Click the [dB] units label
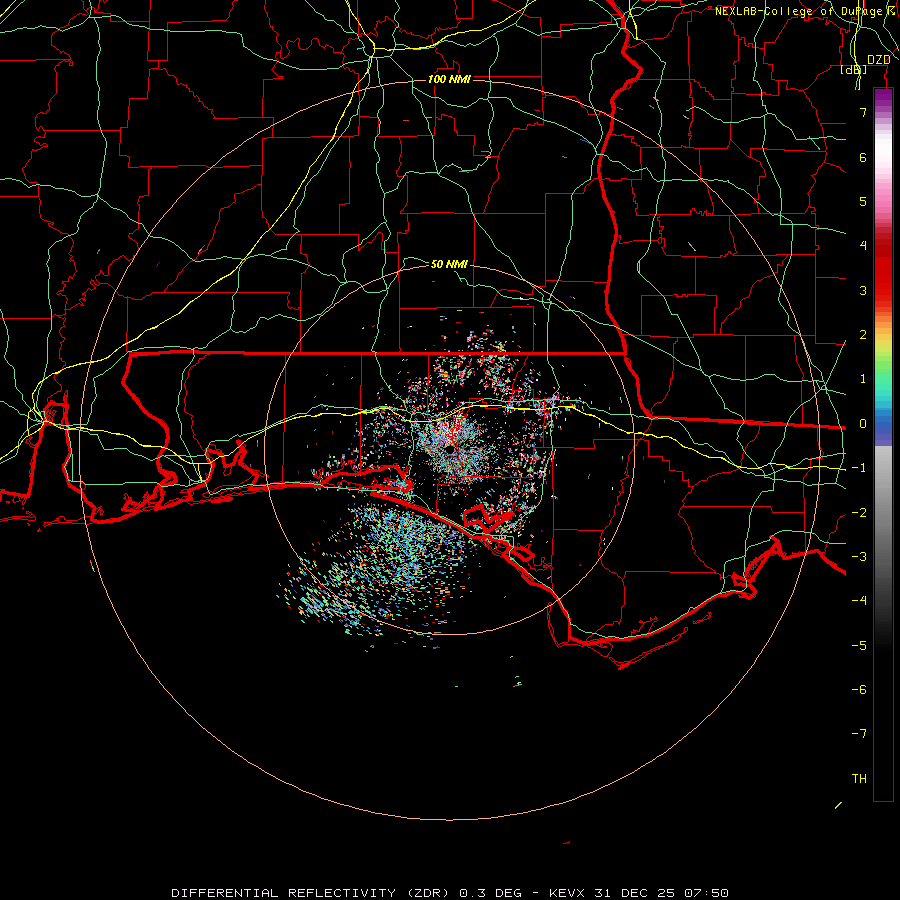900x900 pixels. (x=854, y=69)
